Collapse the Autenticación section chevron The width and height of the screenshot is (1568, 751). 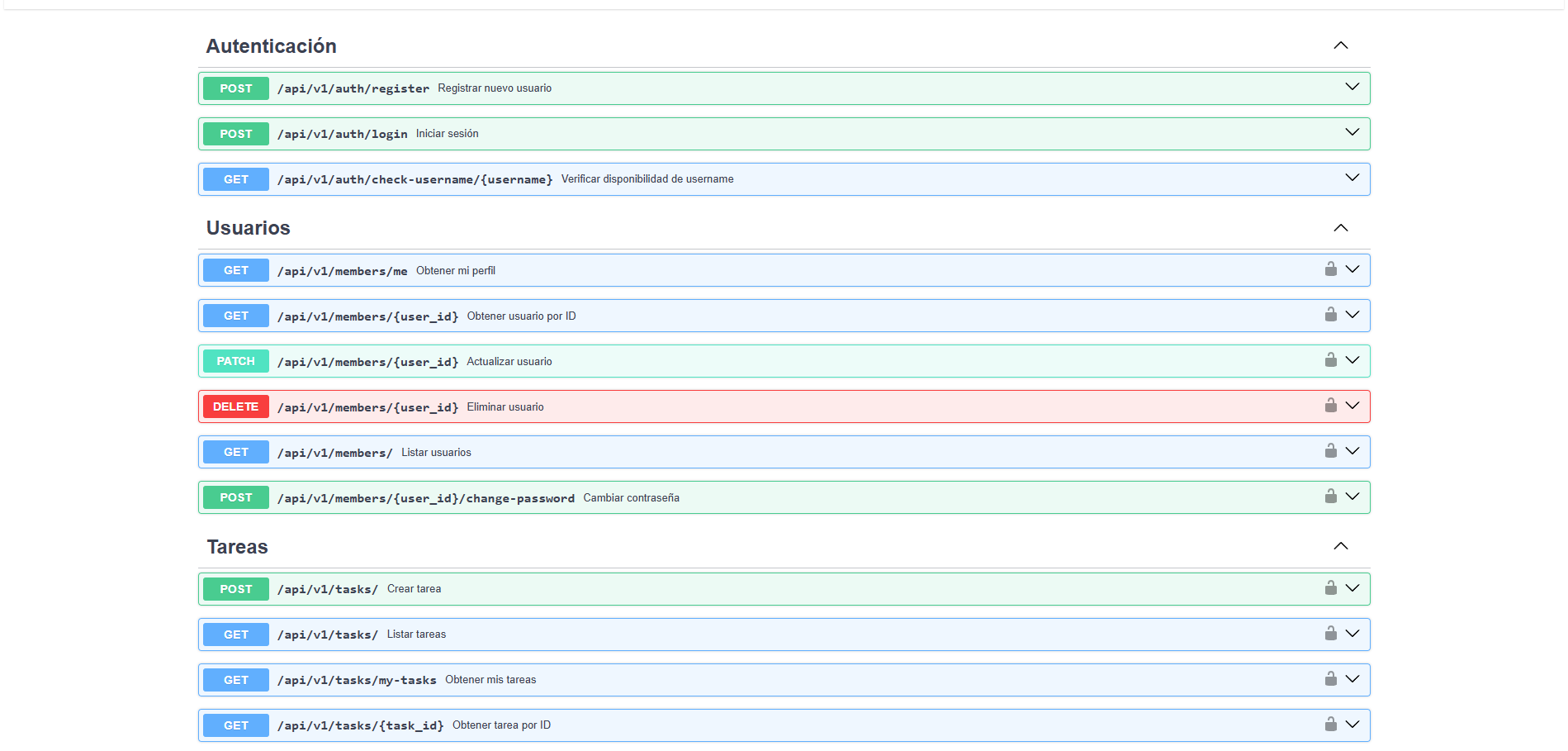click(x=1340, y=45)
